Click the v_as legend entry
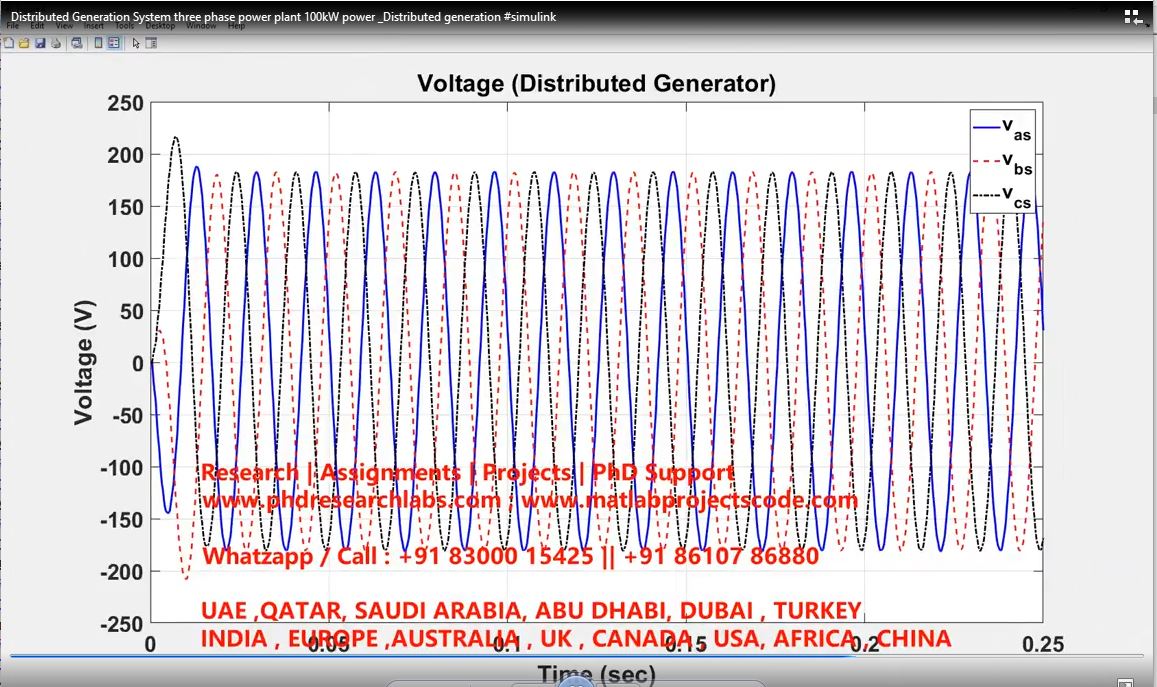 coord(1003,128)
